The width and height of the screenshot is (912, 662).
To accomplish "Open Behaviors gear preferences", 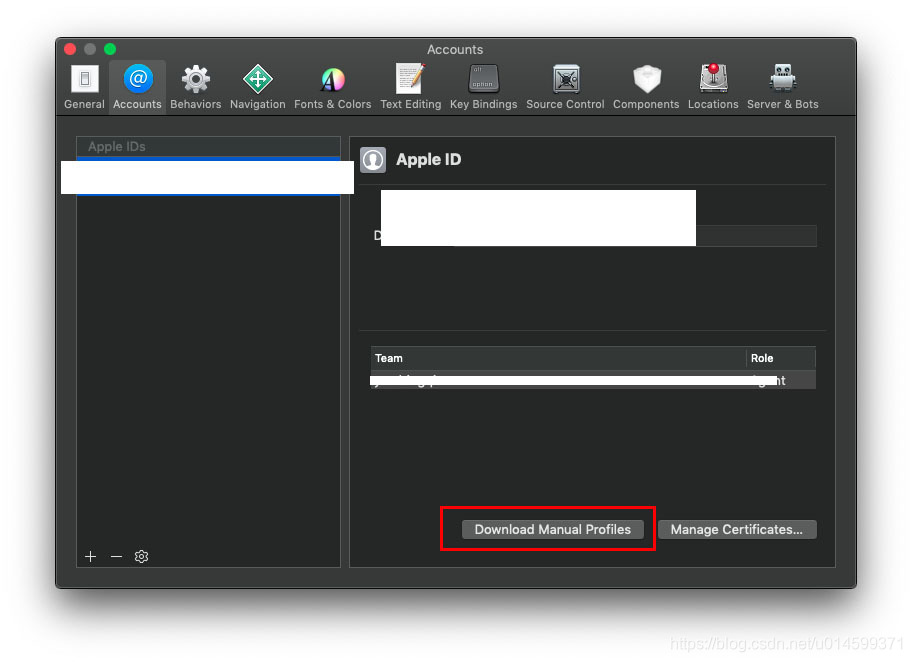I will tap(195, 87).
